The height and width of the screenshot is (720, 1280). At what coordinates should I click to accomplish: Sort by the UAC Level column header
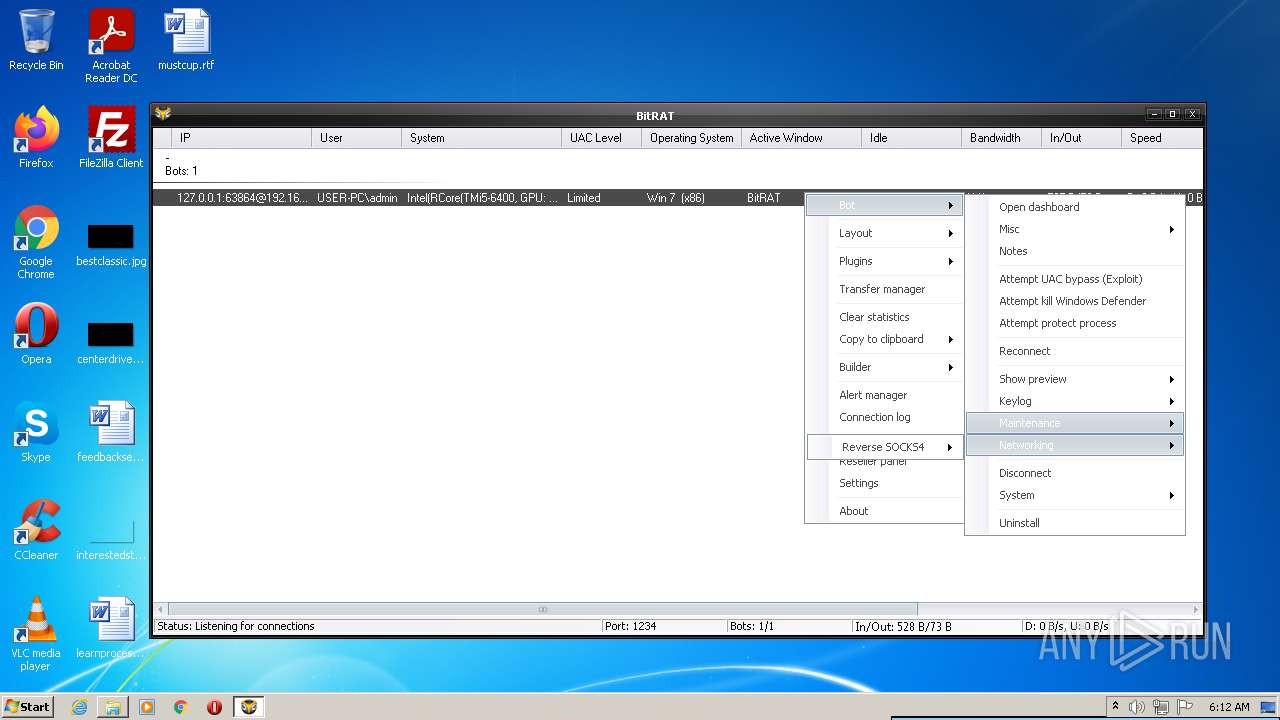point(601,138)
